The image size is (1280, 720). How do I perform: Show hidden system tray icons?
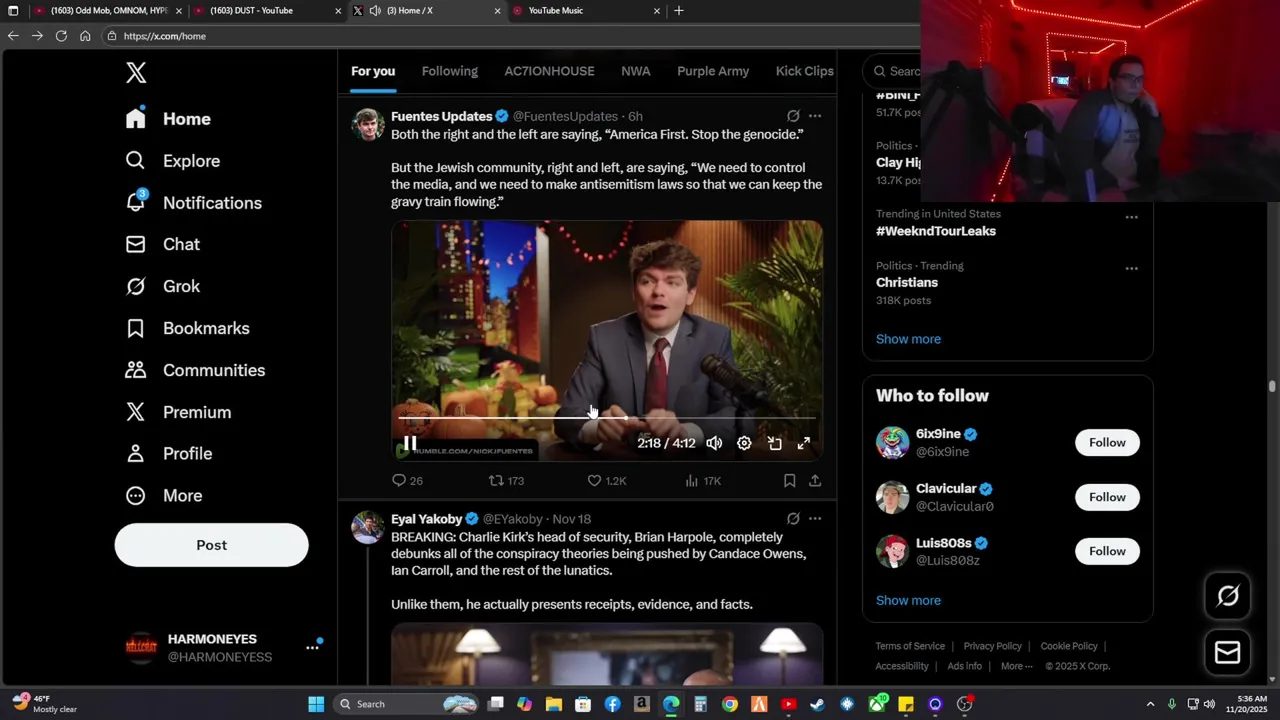click(1150, 704)
